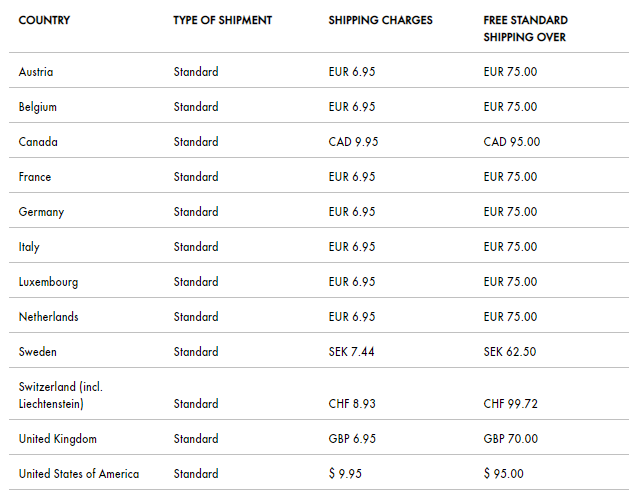Click the GBP 70.00 free shipping value

(510, 439)
